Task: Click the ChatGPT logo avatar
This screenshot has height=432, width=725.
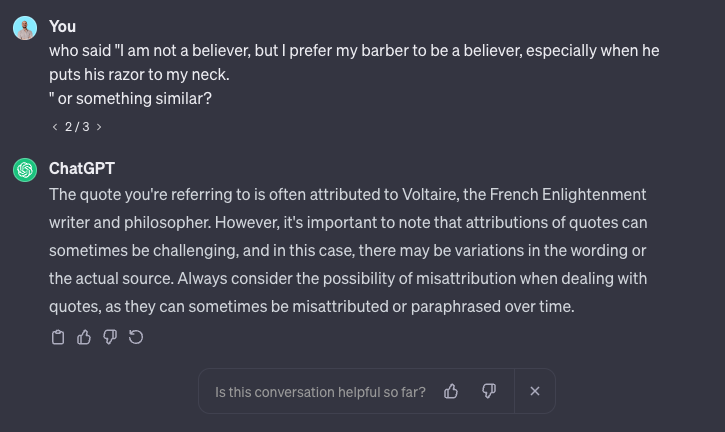Action: point(25,170)
